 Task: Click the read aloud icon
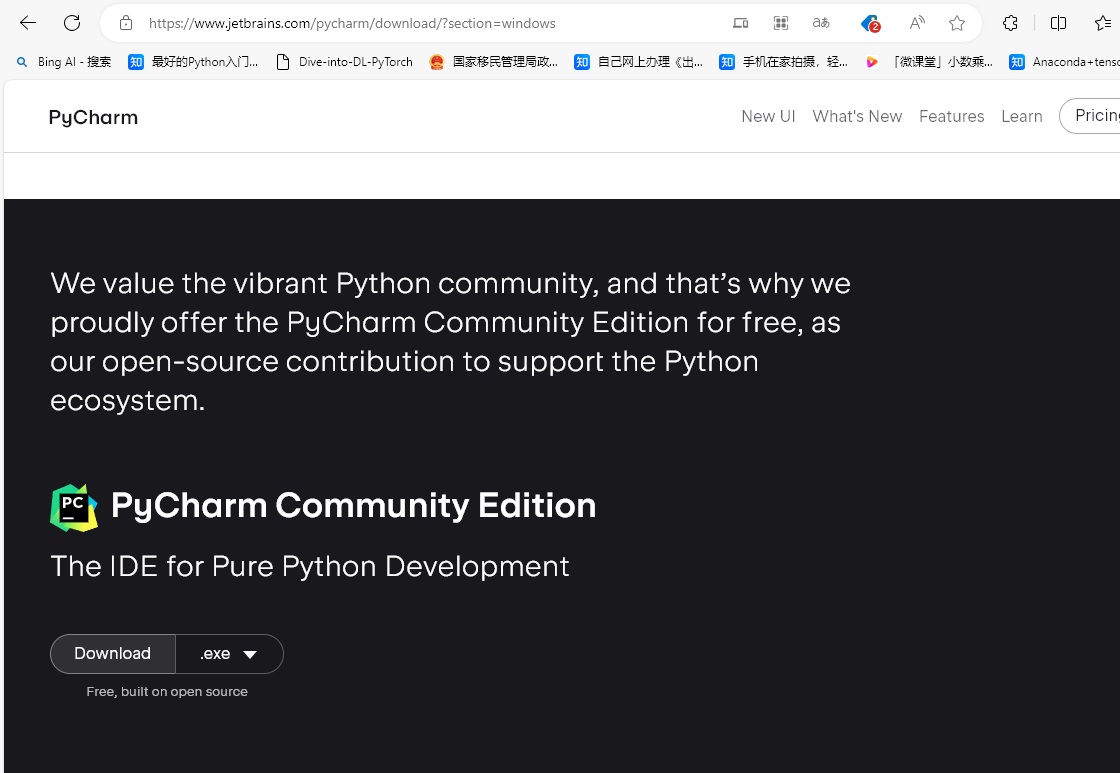tap(916, 23)
